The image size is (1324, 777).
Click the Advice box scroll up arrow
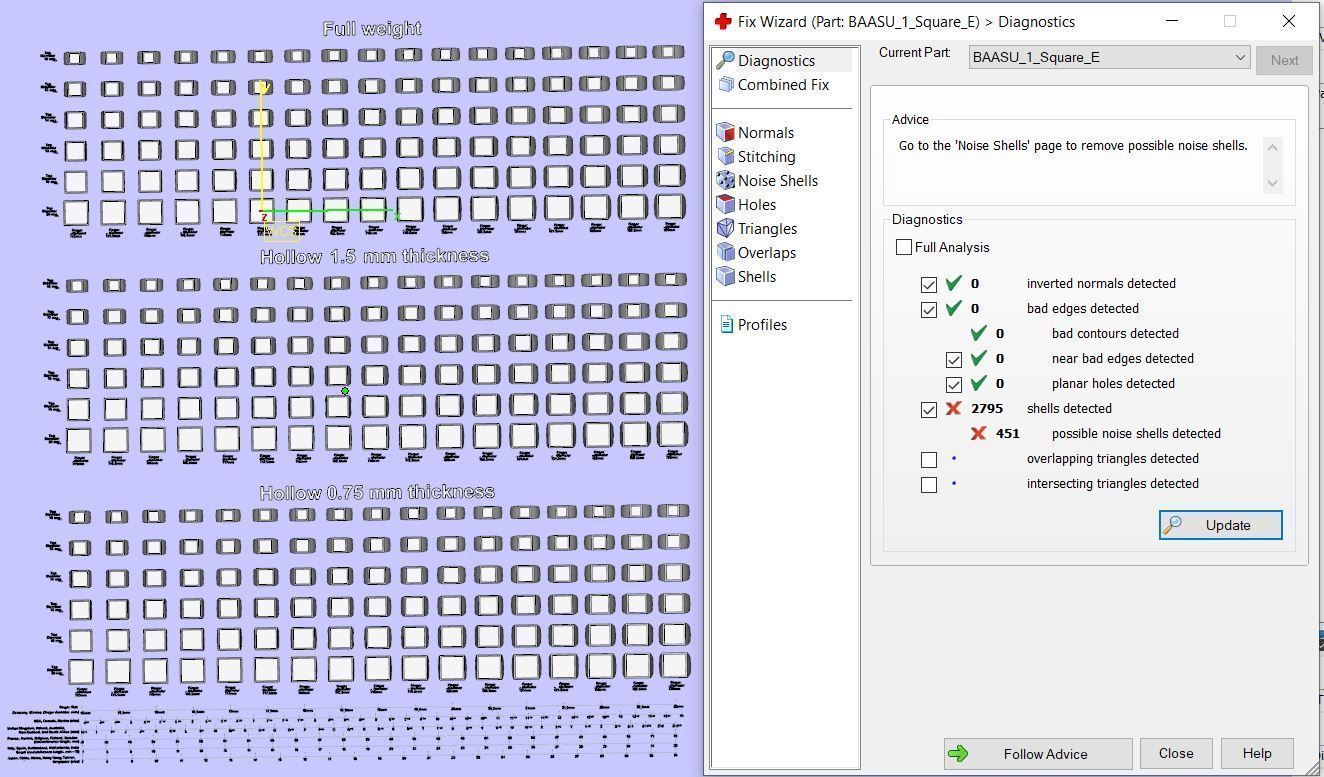coord(1272,147)
